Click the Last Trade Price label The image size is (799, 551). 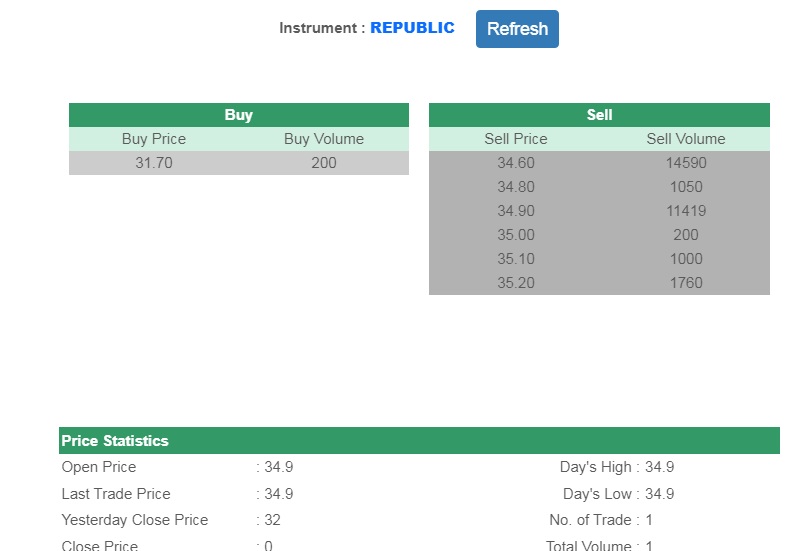[x=116, y=494]
